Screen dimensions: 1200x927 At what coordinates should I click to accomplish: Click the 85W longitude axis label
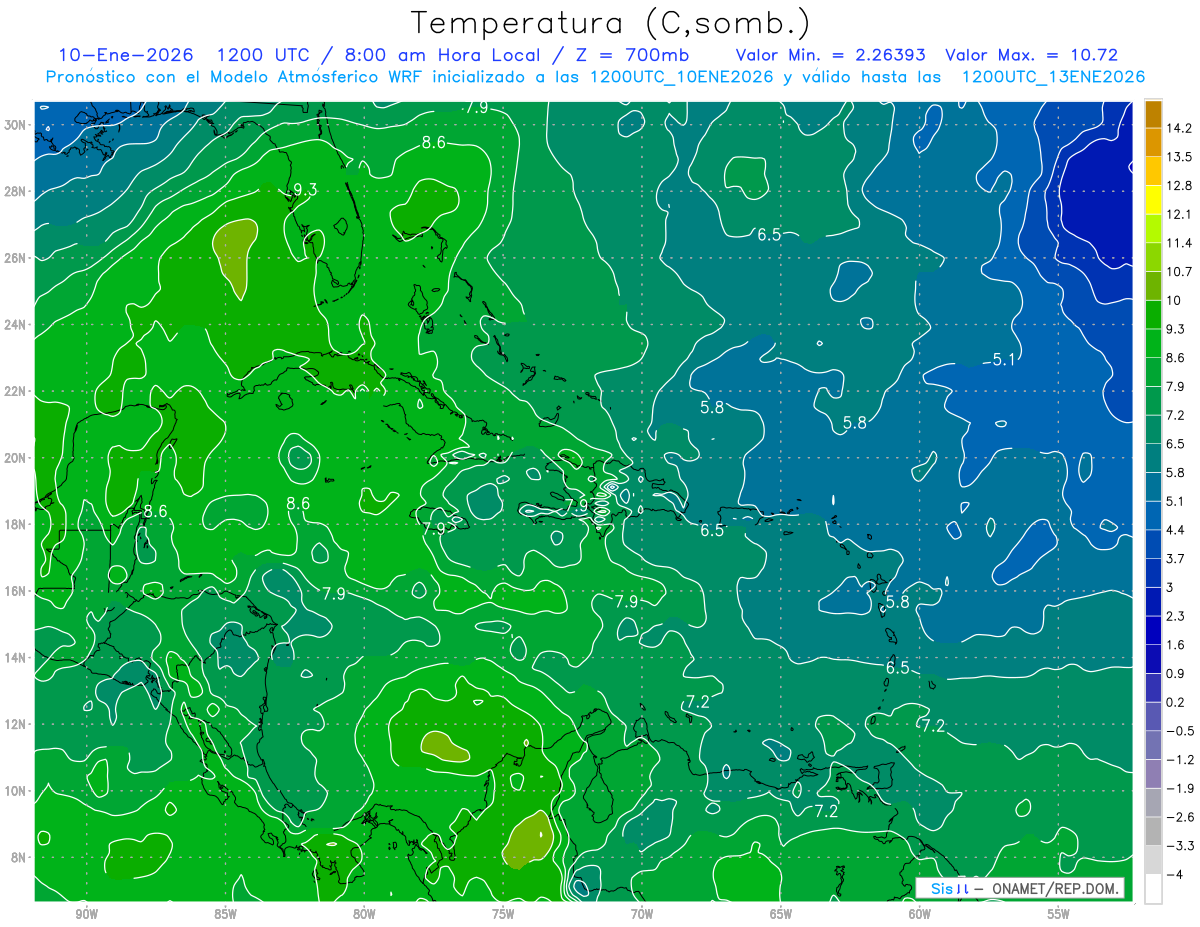225,914
